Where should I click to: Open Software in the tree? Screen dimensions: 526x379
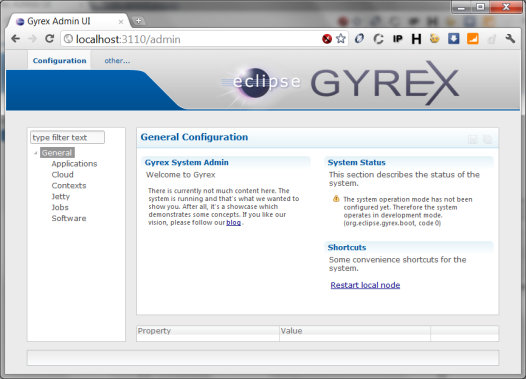coord(69,218)
